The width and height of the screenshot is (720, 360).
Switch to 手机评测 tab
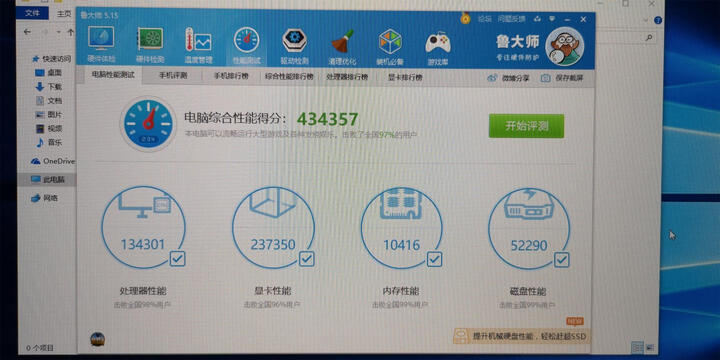coord(173,76)
